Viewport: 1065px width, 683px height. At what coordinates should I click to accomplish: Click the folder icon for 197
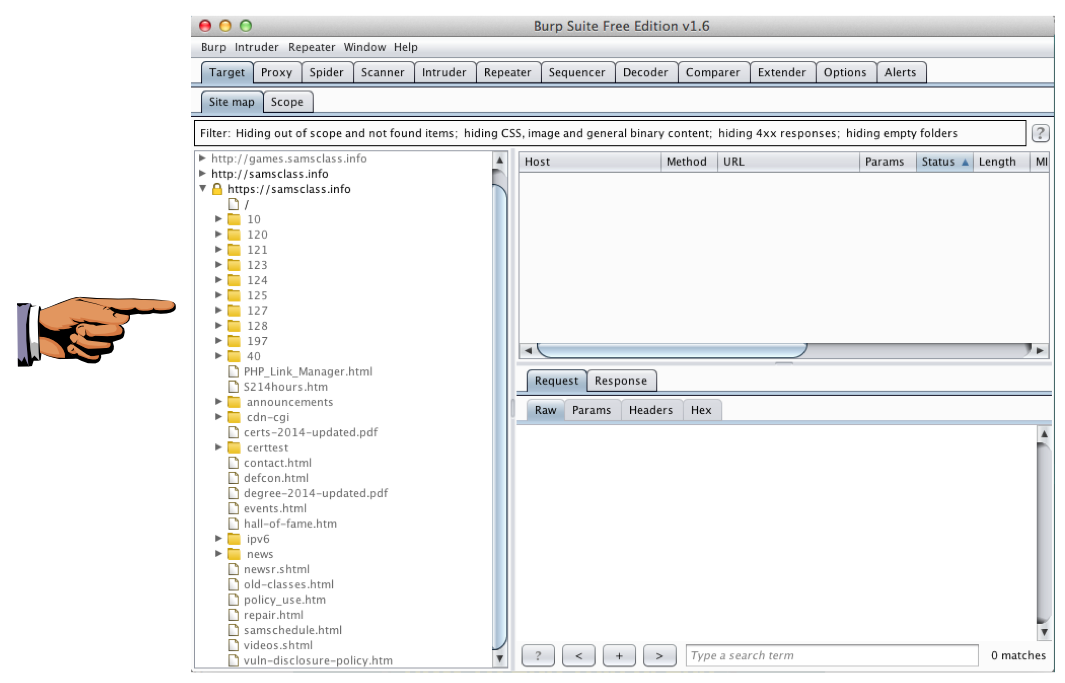[234, 341]
